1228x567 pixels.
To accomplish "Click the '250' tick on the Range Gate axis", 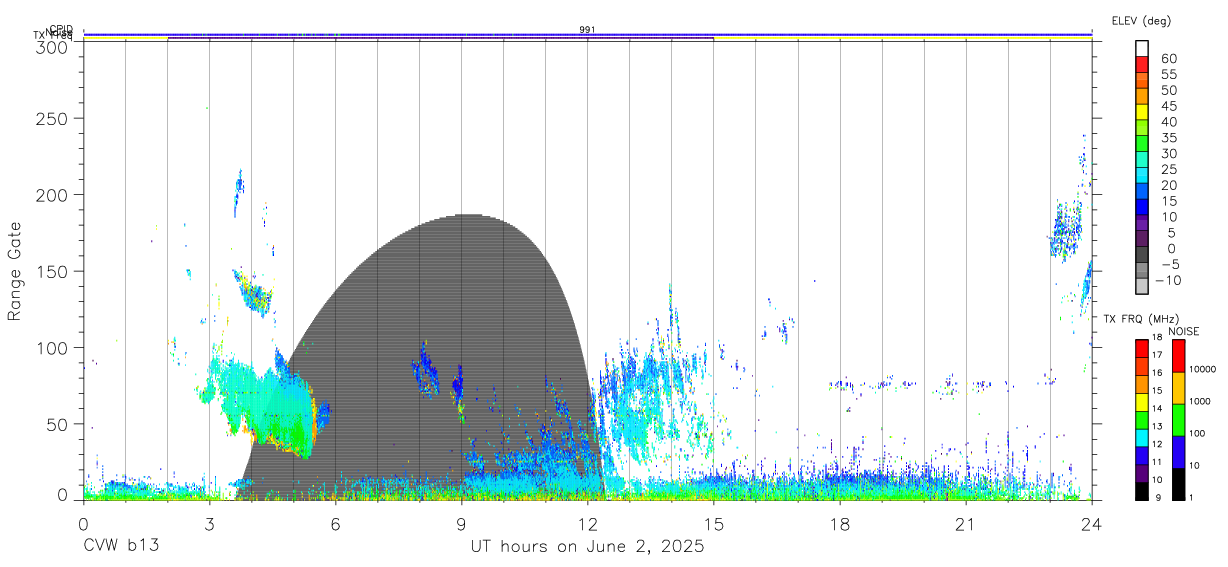I will click(51, 118).
